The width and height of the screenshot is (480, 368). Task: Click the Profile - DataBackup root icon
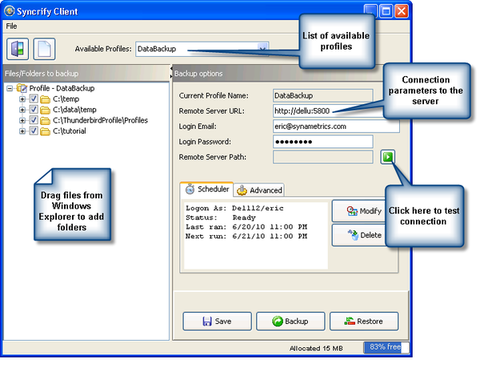pos(22,88)
